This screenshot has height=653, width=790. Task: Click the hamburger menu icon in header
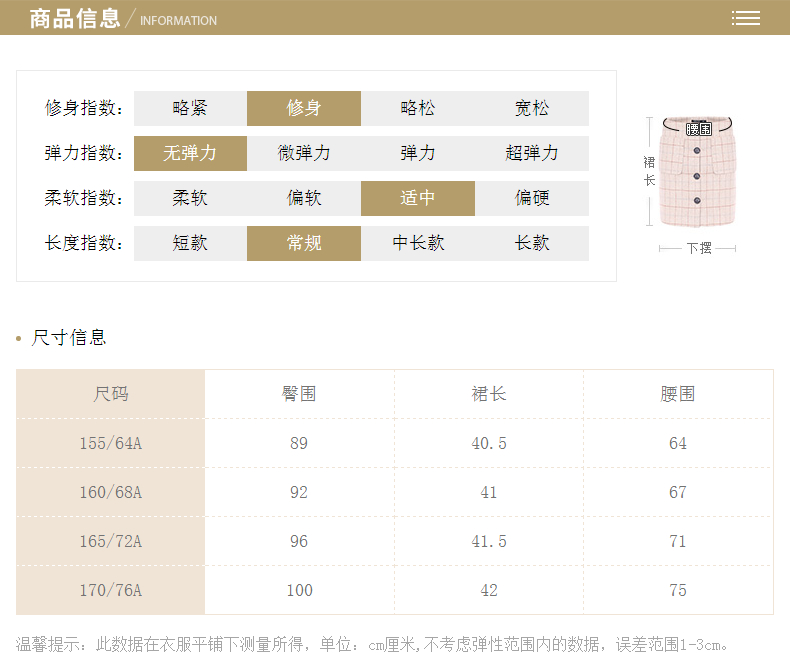(x=745, y=18)
